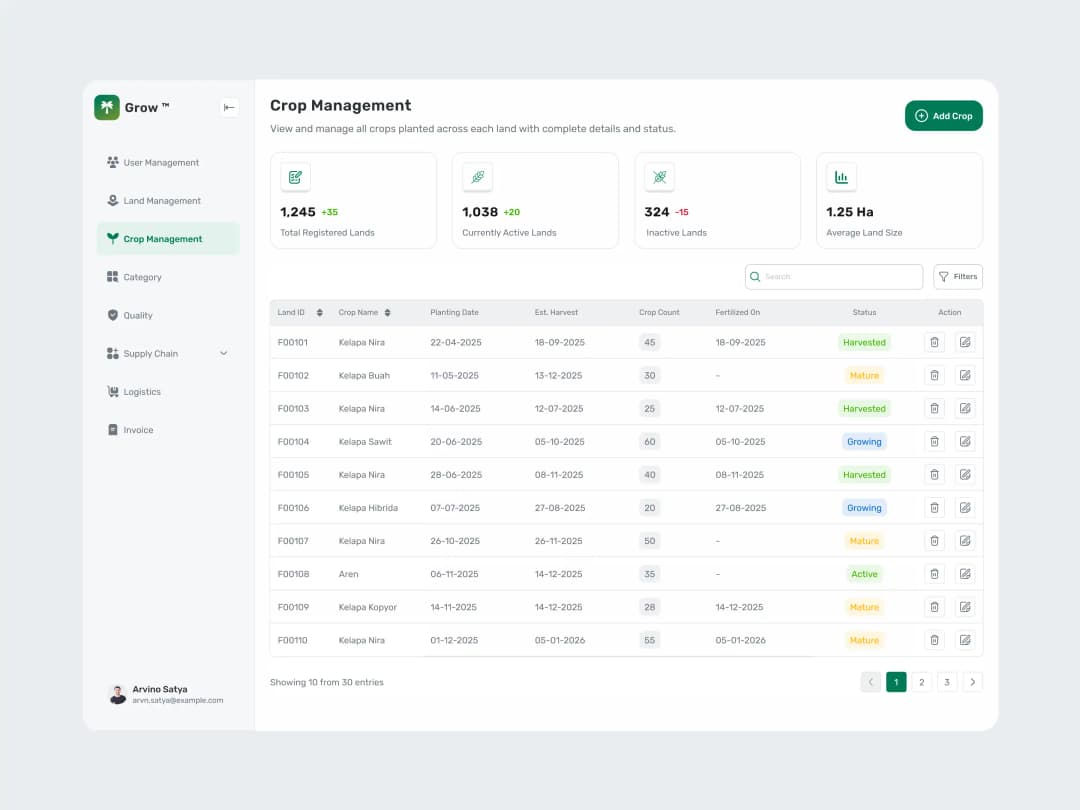Screen dimensions: 1080x810
Task: Click the Add Crop button
Action: [944, 116]
